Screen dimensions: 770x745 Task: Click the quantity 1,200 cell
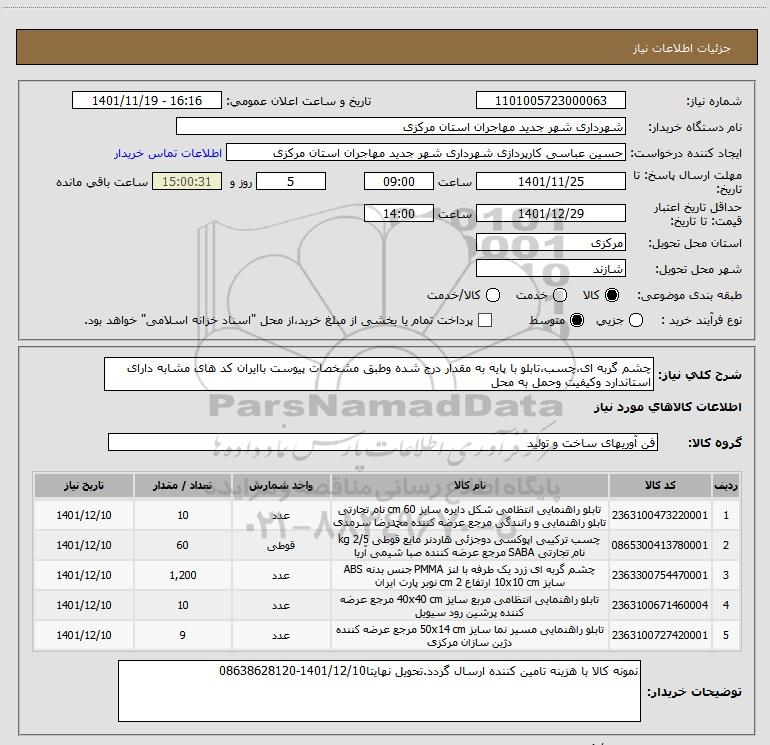click(183, 575)
